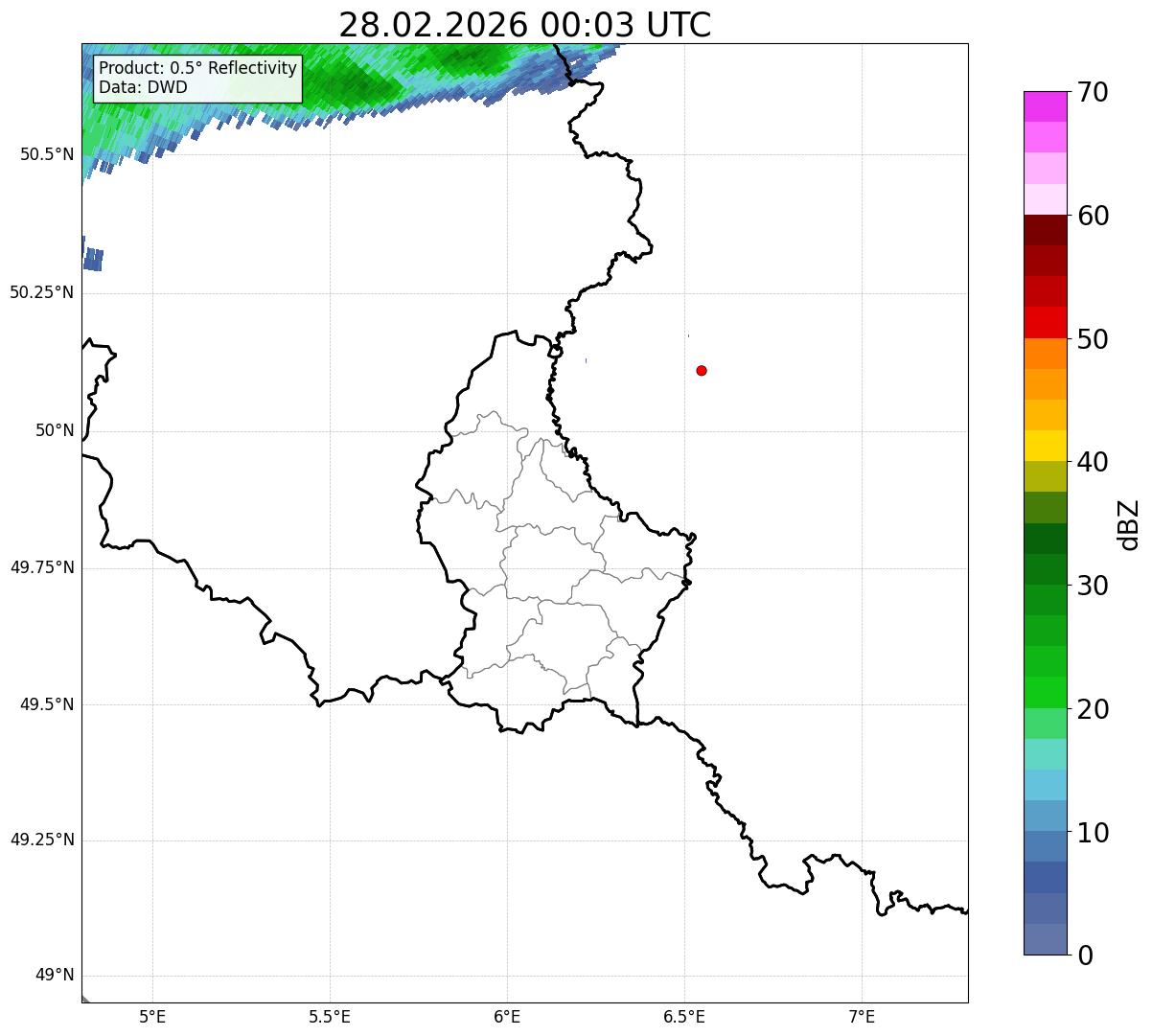Select the magenta swatch at top of colorbar
The width and height of the screenshot is (1152, 1036).
pos(1045,106)
